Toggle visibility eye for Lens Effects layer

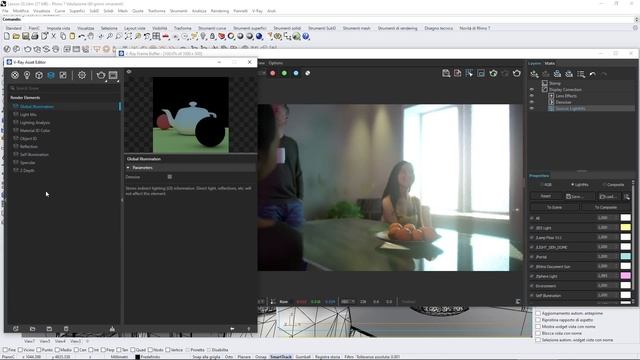coord(531,96)
